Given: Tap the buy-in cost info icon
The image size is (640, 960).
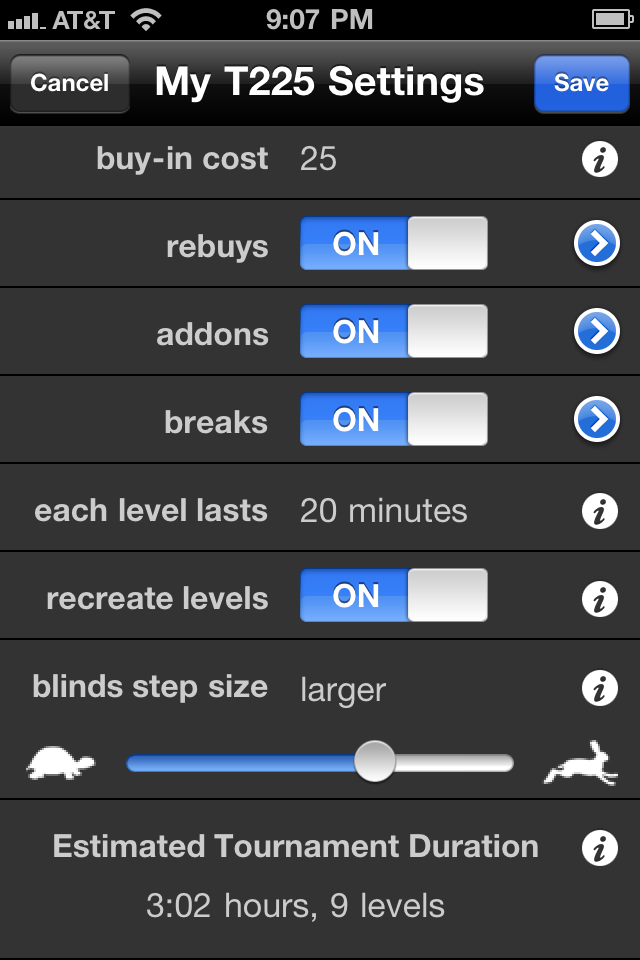Looking at the screenshot, I should tap(599, 159).
